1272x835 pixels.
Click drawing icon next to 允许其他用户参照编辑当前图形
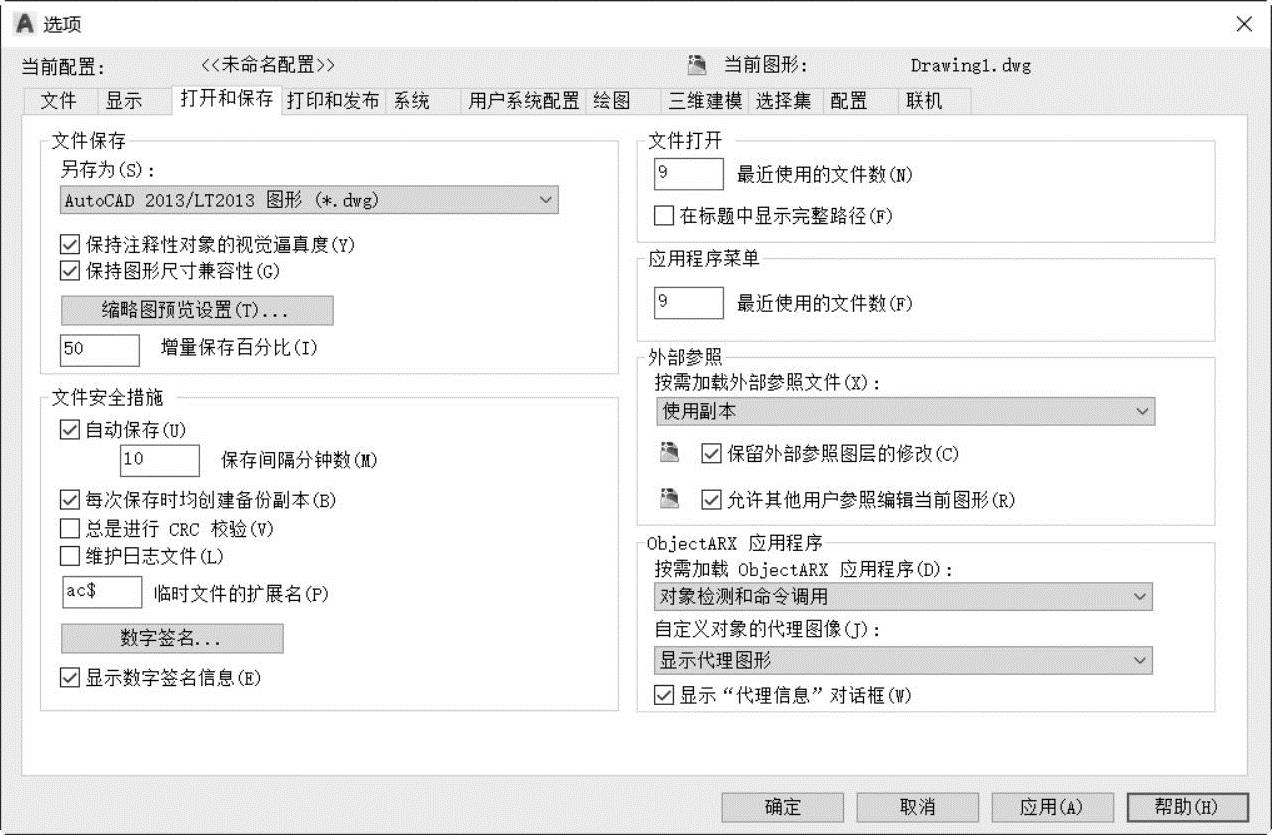point(670,498)
